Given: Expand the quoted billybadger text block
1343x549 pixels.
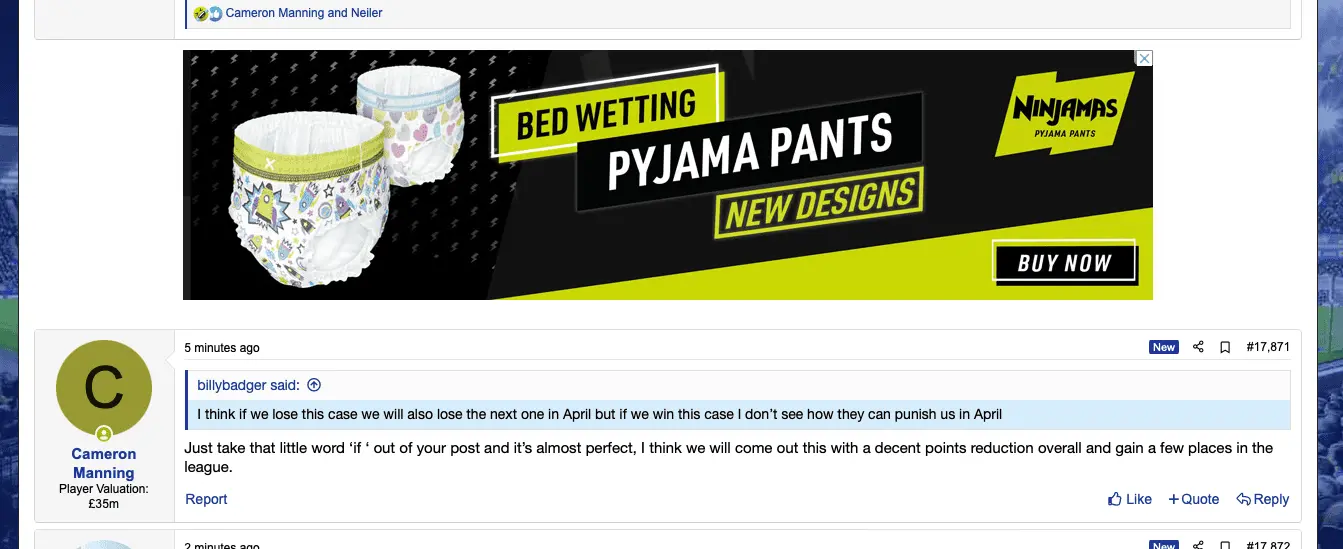Looking at the screenshot, I should (600, 414).
